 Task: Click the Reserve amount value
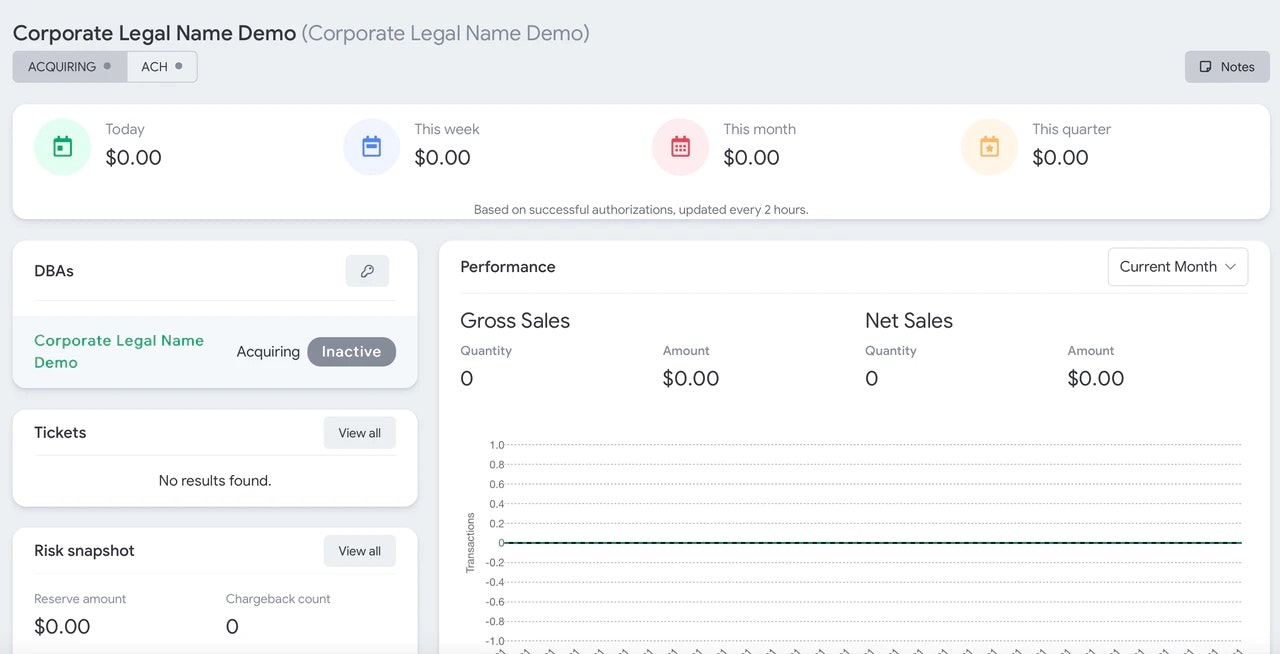62,627
